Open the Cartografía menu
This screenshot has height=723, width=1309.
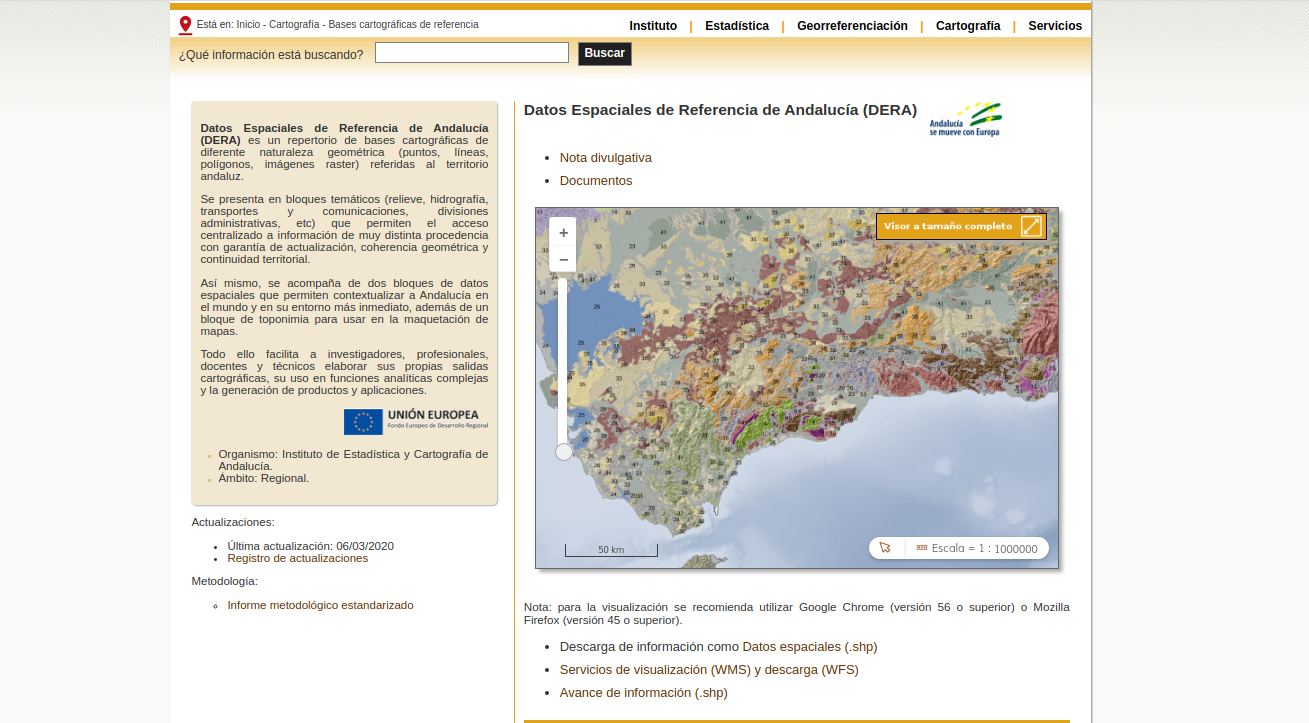point(968,26)
